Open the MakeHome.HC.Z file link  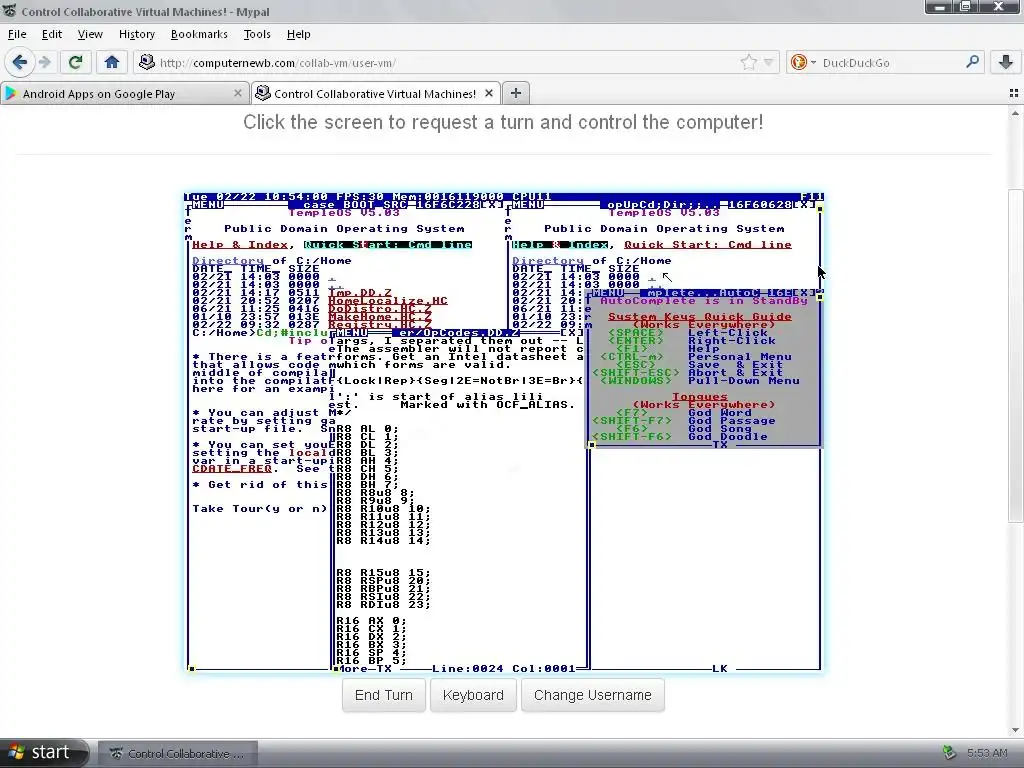click(380, 317)
